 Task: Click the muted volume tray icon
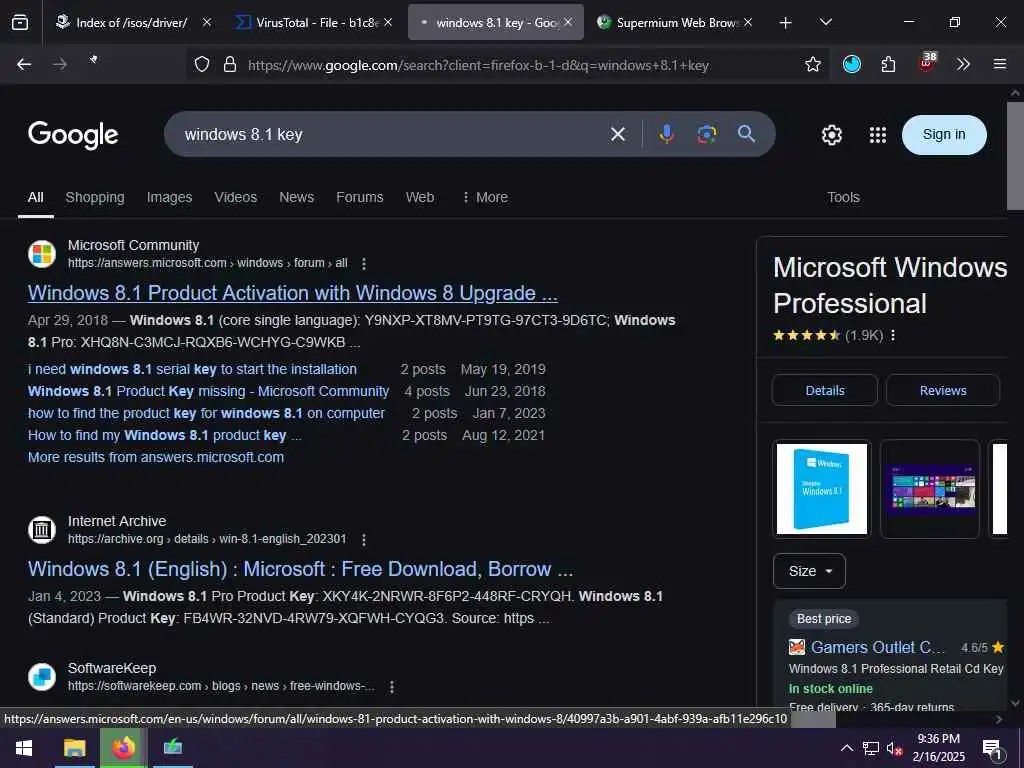click(x=894, y=748)
